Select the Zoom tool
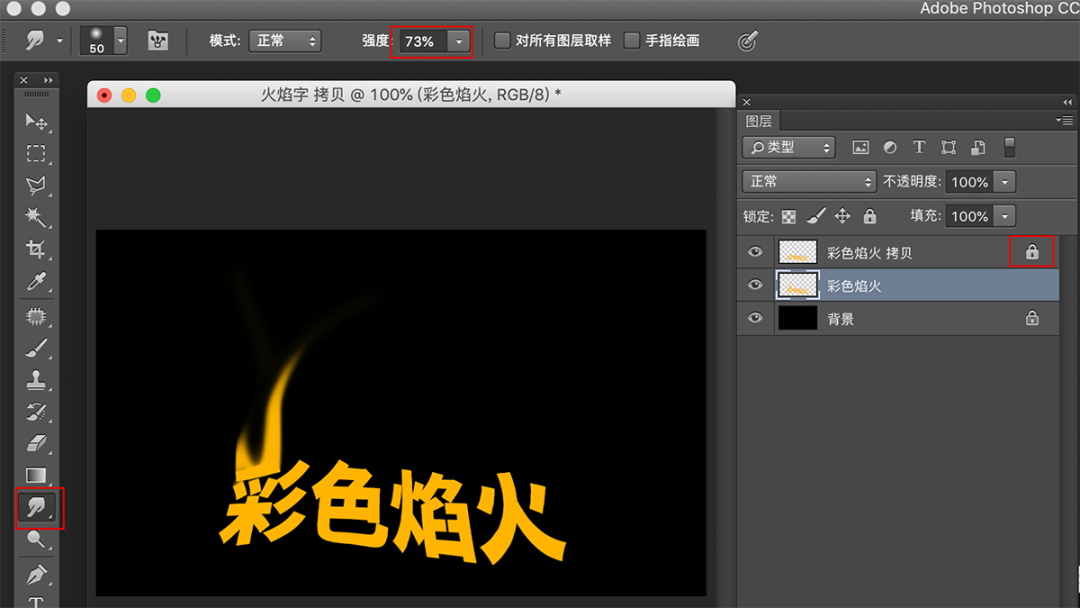Image resolution: width=1080 pixels, height=608 pixels. pos(36,539)
